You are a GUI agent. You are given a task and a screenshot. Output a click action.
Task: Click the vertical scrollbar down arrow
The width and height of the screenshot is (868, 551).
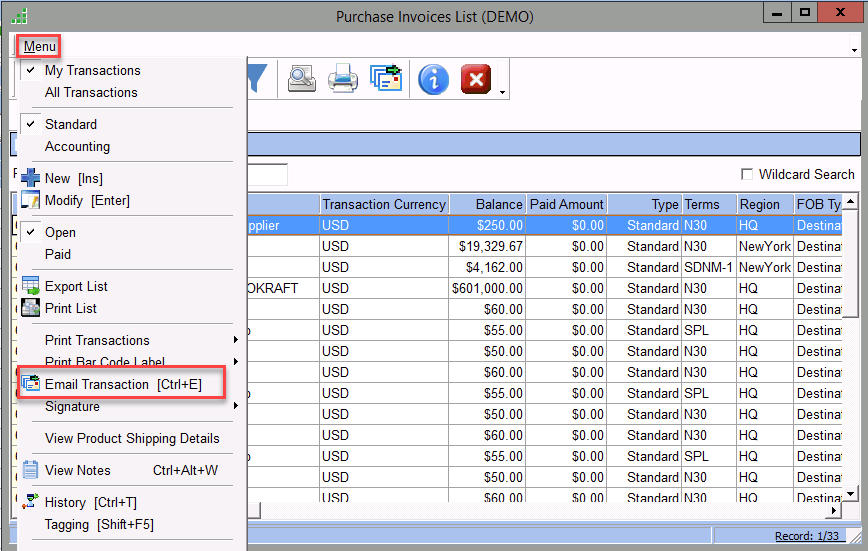(x=851, y=493)
